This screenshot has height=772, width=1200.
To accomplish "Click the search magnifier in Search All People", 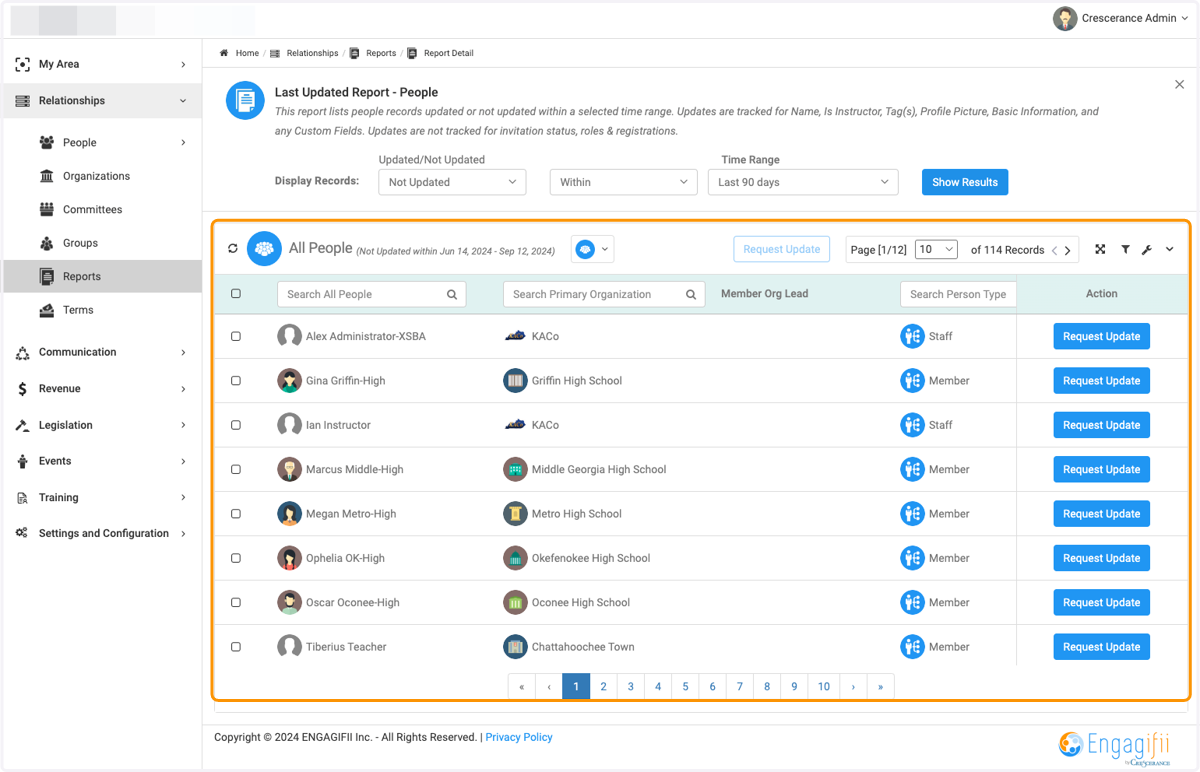I will 452,294.
